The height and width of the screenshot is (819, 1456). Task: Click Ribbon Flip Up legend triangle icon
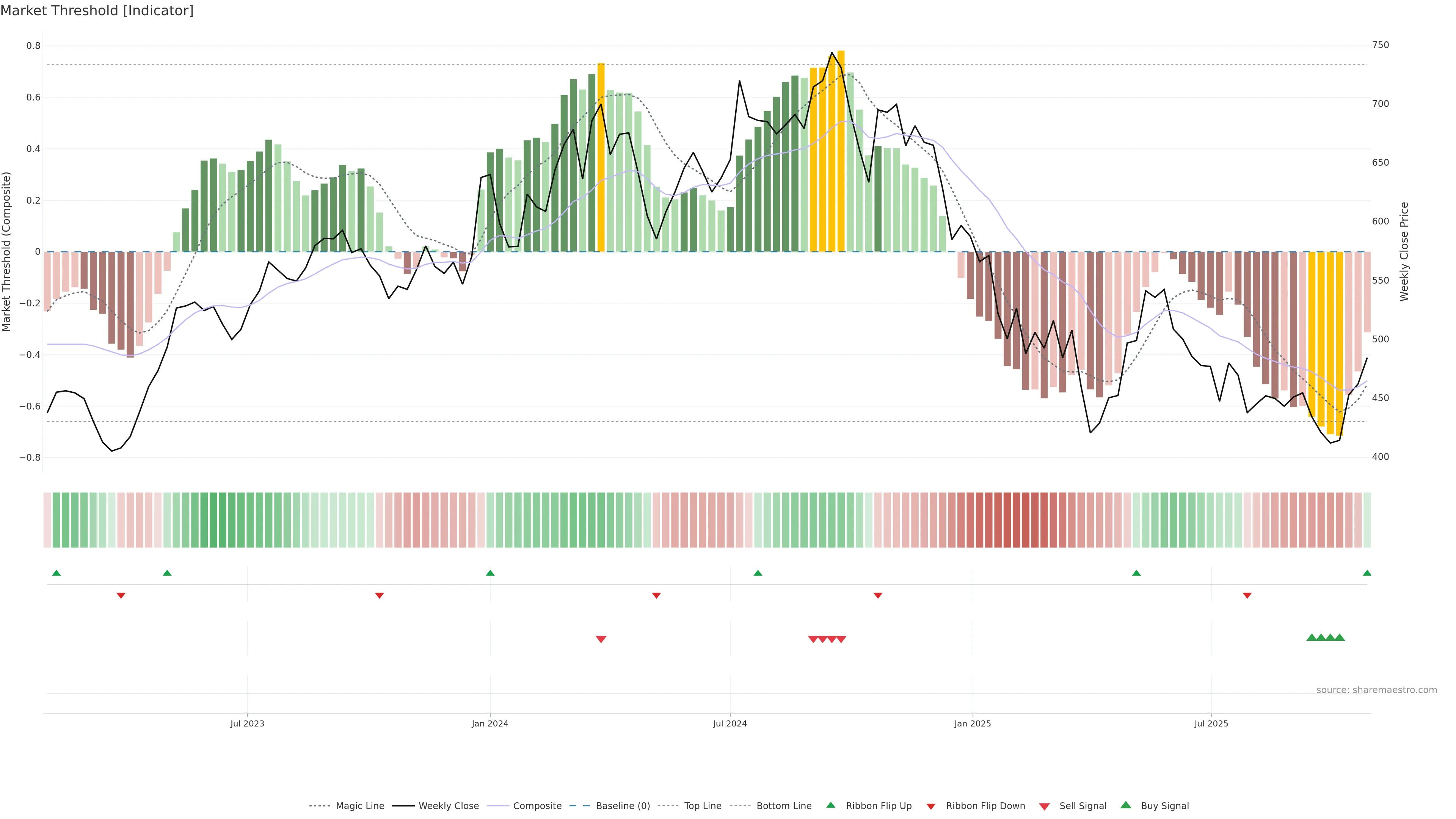pos(830,805)
